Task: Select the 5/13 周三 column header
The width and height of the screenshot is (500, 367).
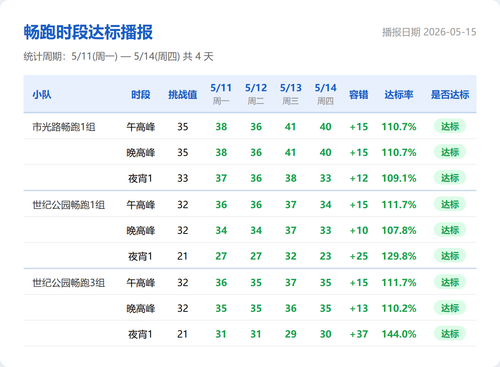Action: pyautogui.click(x=291, y=94)
